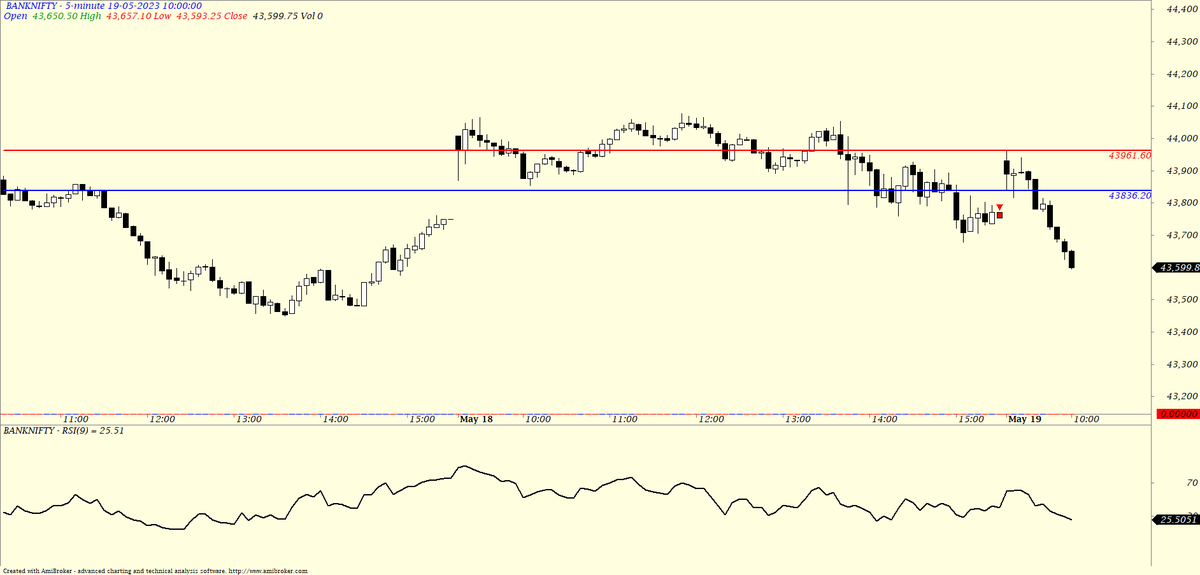
Task: Click the red 0.00000 axis tag
Action: [x=1176, y=413]
